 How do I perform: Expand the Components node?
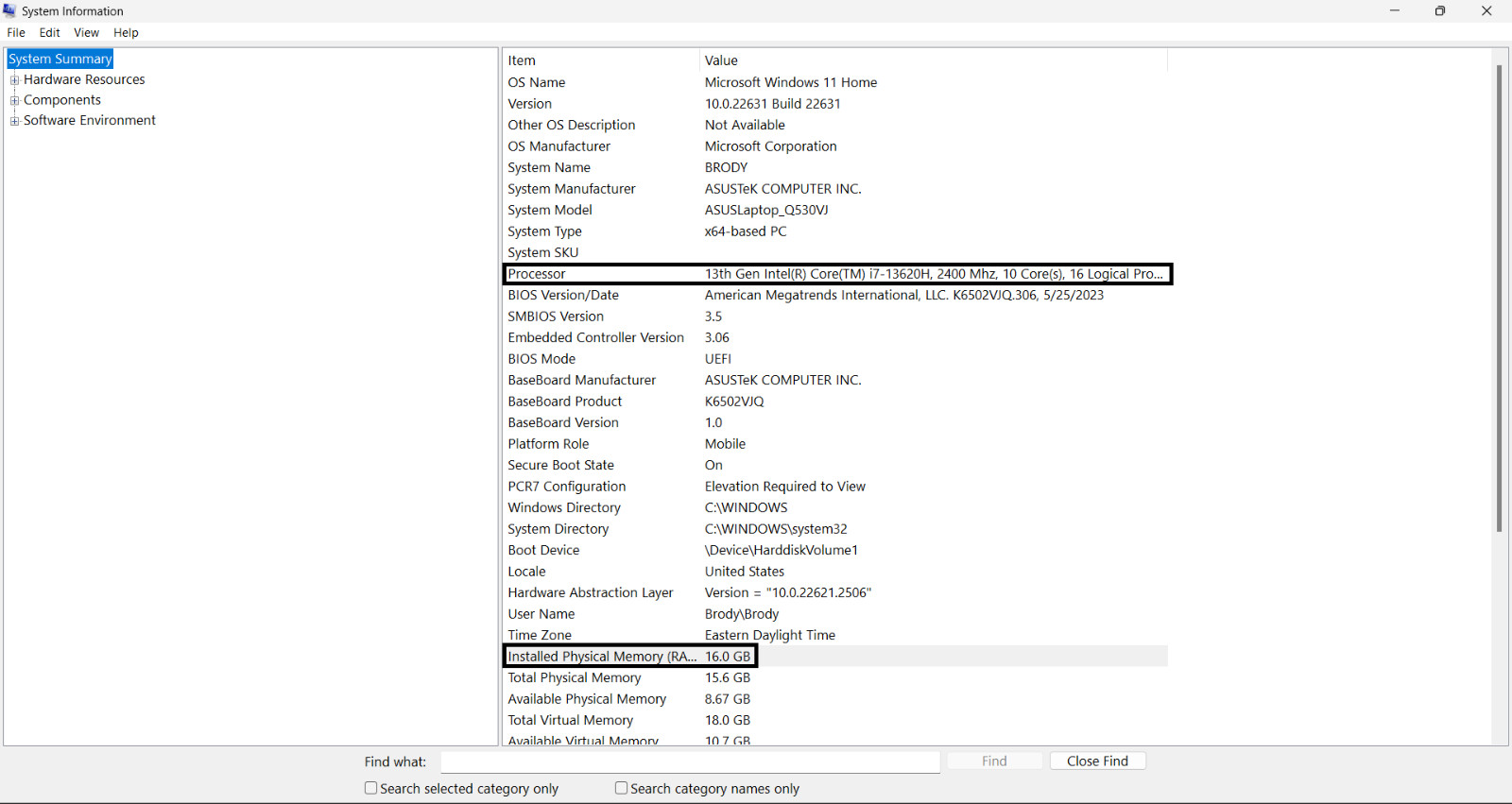14,100
